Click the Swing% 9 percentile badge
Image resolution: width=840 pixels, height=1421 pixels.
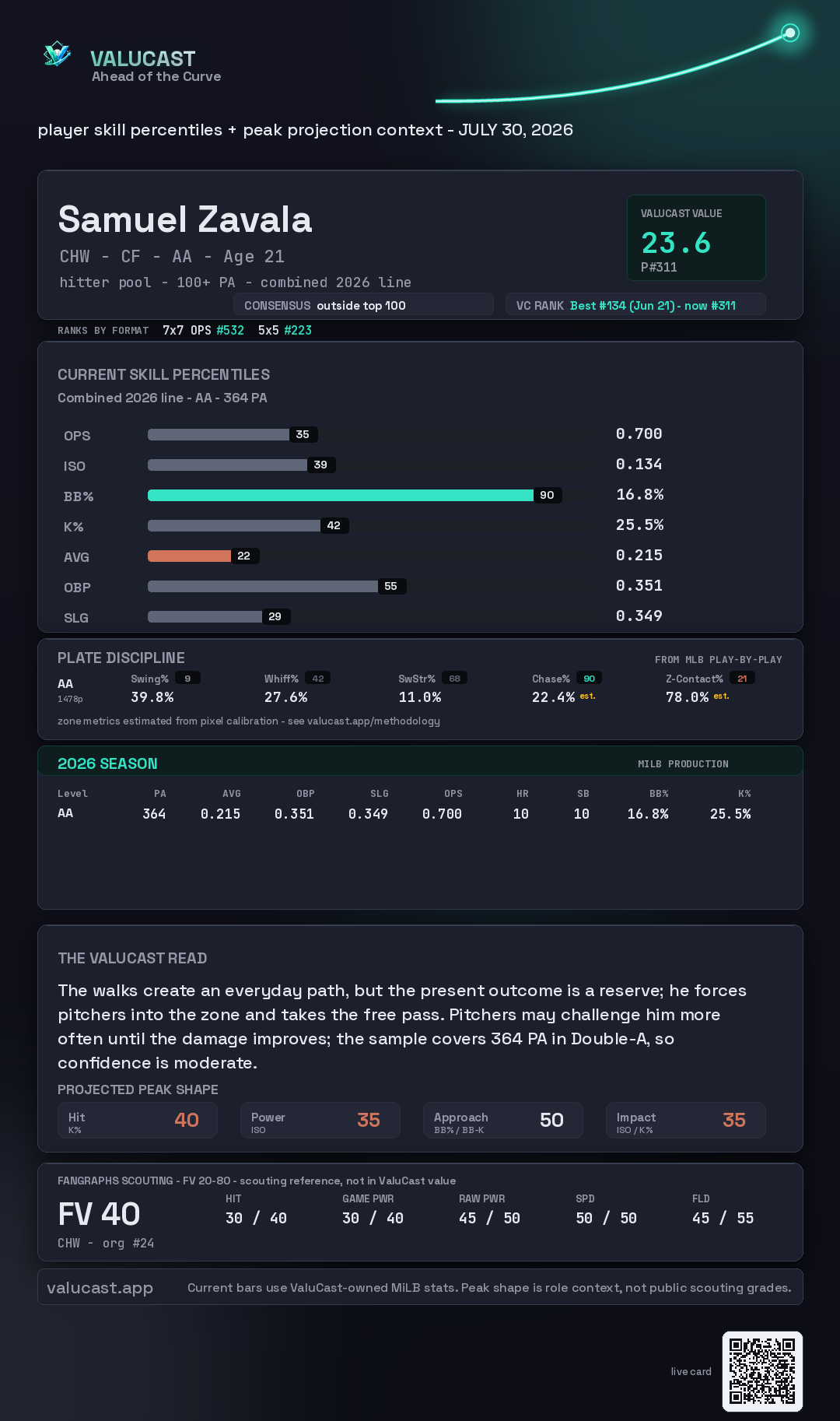(187, 679)
